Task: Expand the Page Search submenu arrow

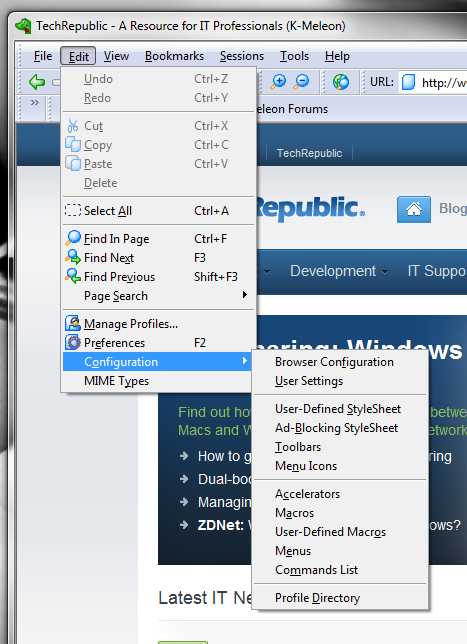Action: 245,295
